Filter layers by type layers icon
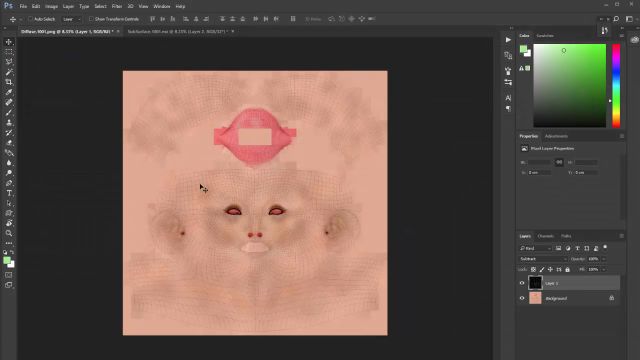 point(577,248)
